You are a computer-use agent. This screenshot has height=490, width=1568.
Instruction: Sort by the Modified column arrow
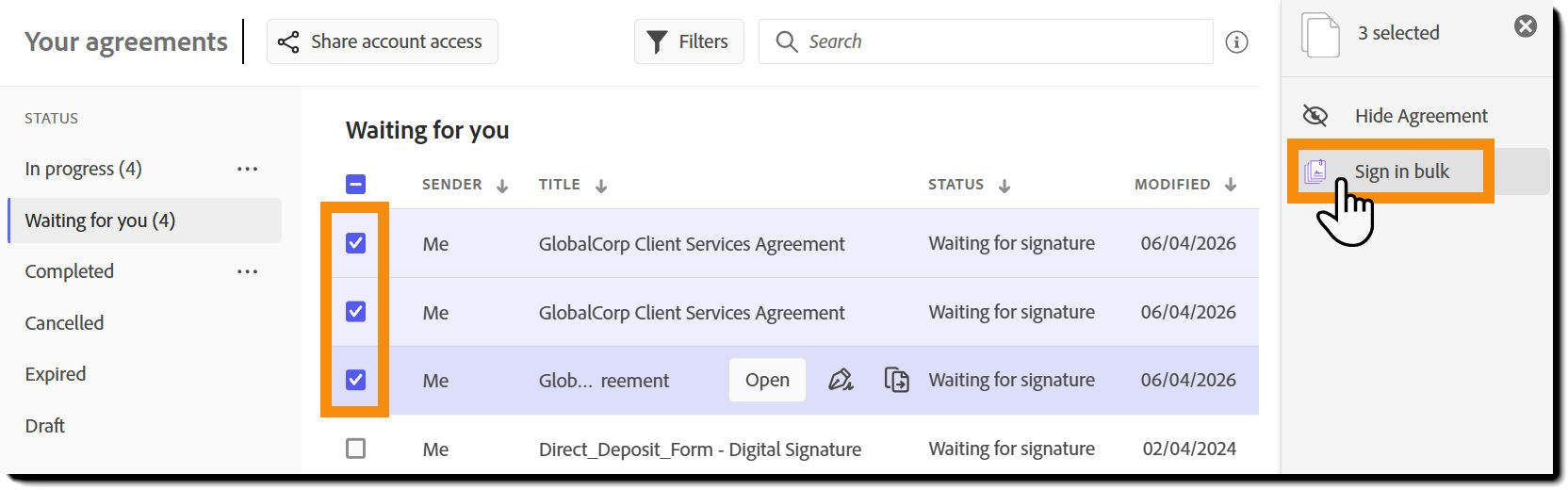(x=1231, y=185)
